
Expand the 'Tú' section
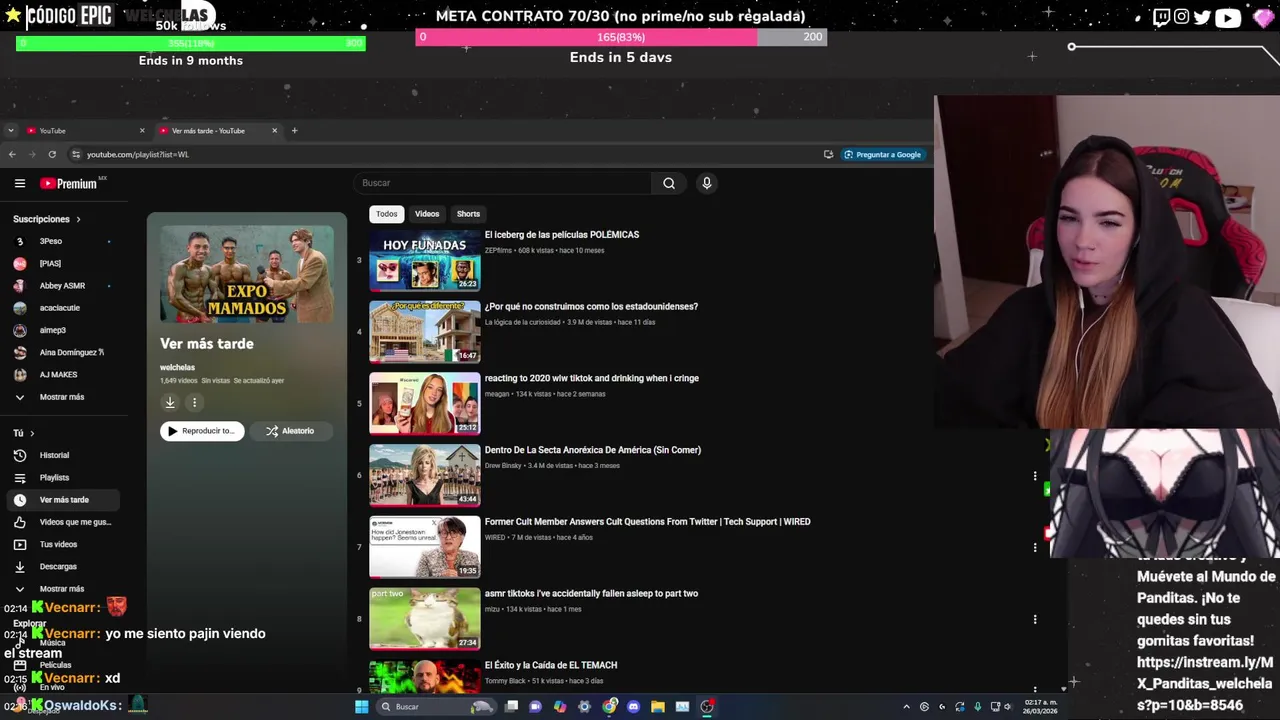coord(24,433)
